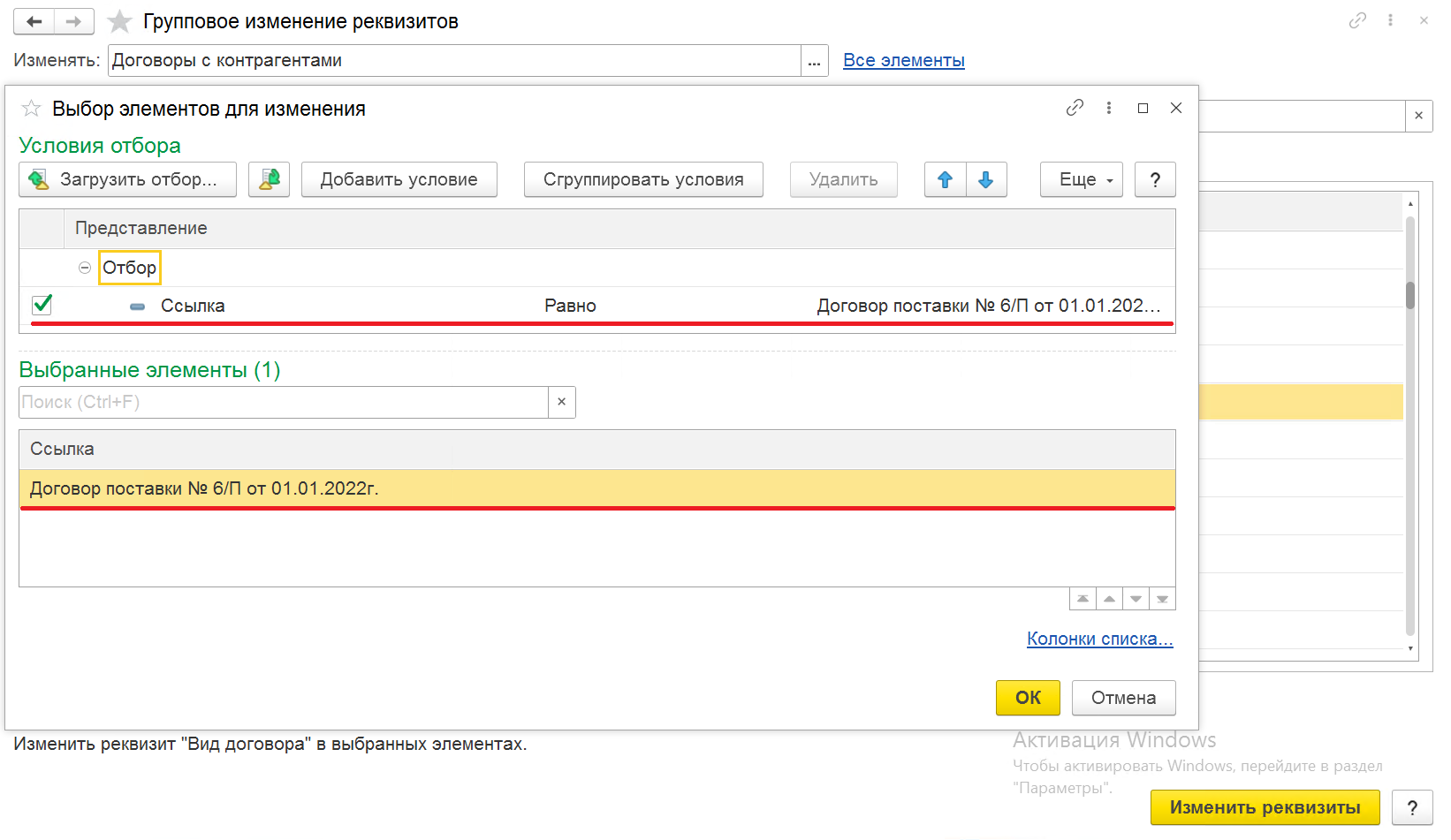
Task: Click Загрузить отбор button
Action: (127, 179)
